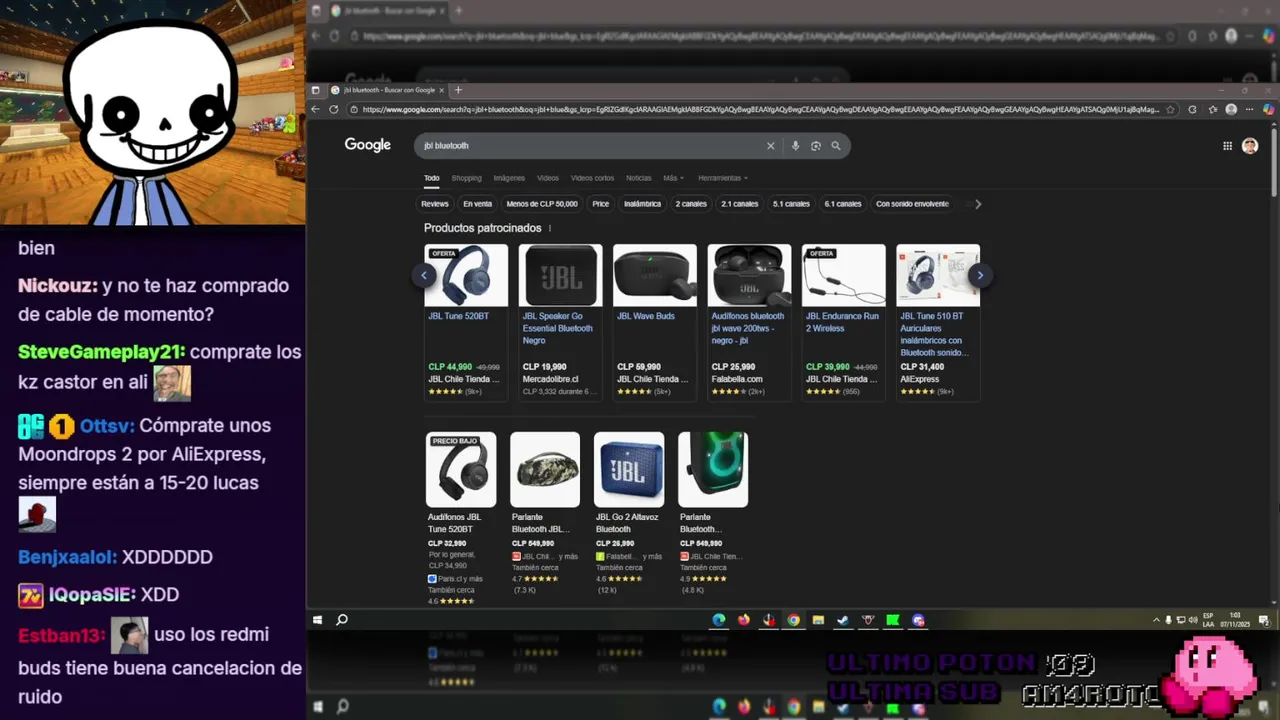Reload the Google results page

334,109
